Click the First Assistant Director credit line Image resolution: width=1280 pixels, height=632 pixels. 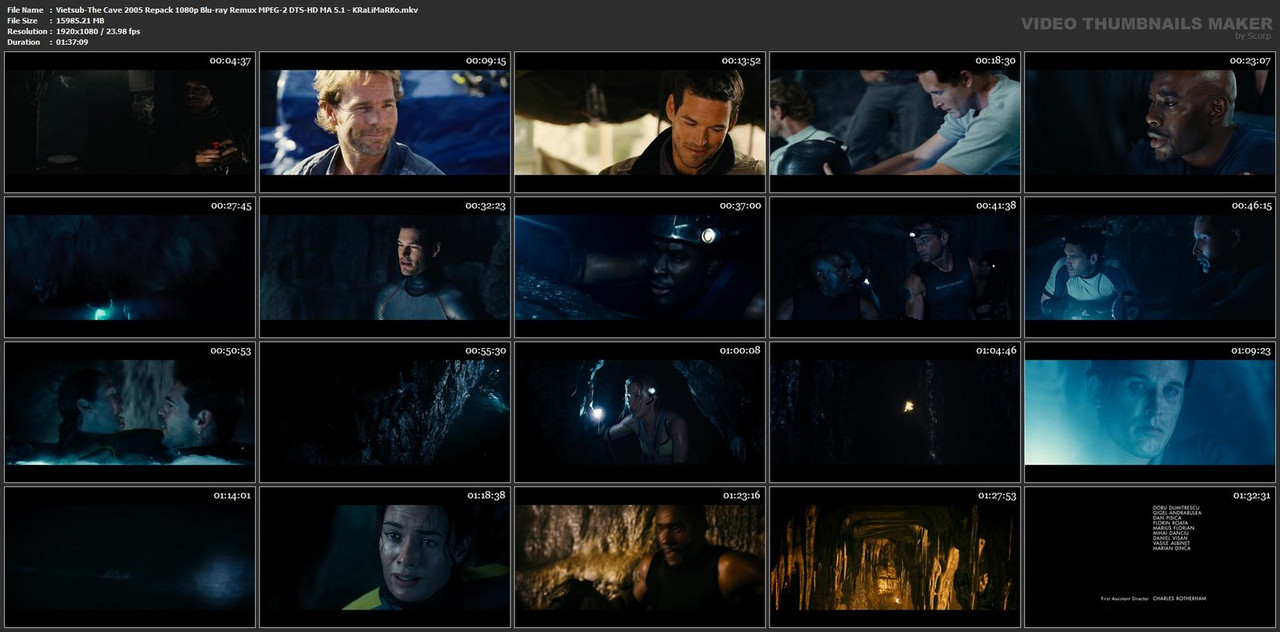pos(1153,598)
